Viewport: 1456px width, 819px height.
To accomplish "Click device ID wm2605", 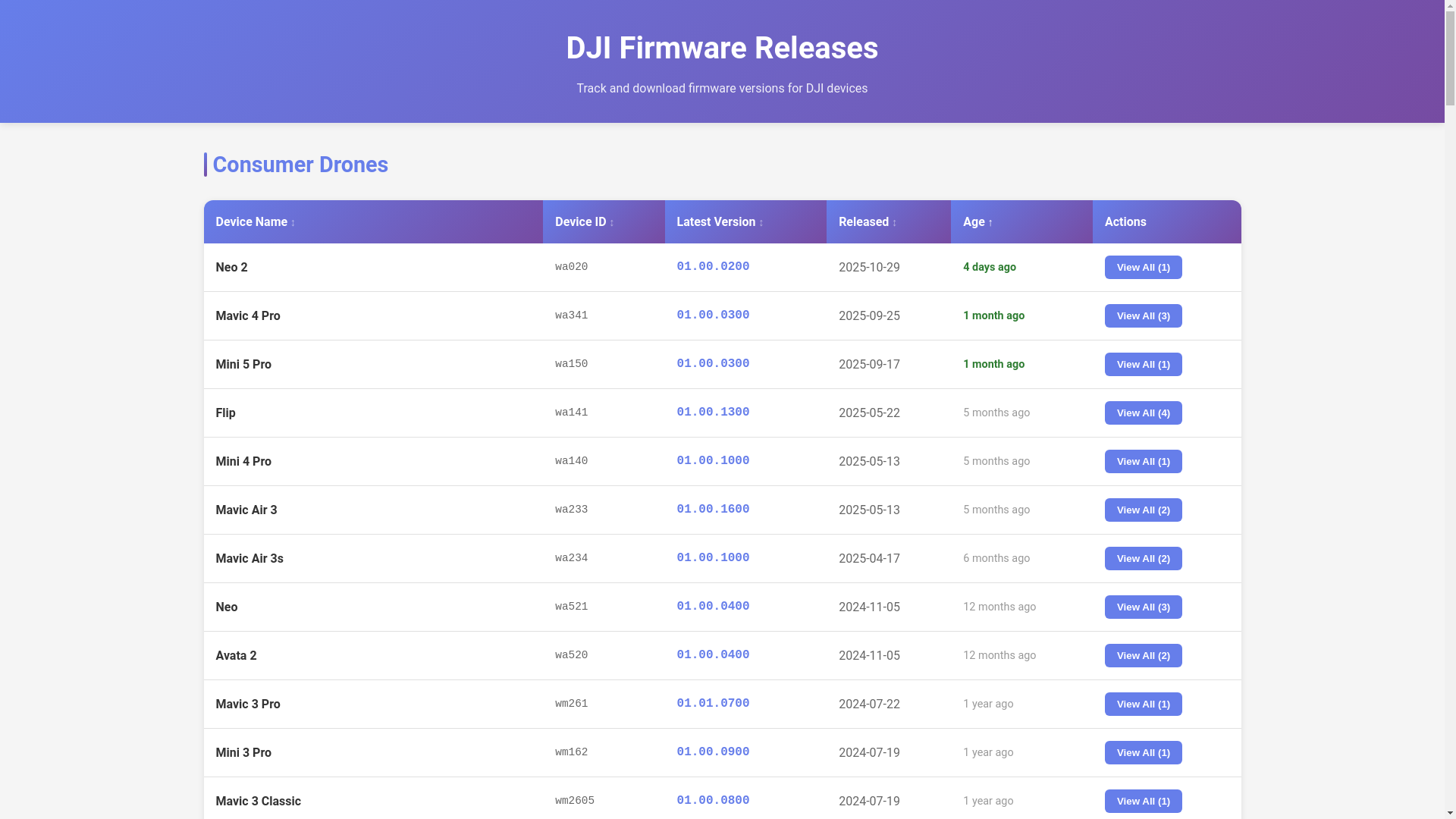I will [575, 801].
